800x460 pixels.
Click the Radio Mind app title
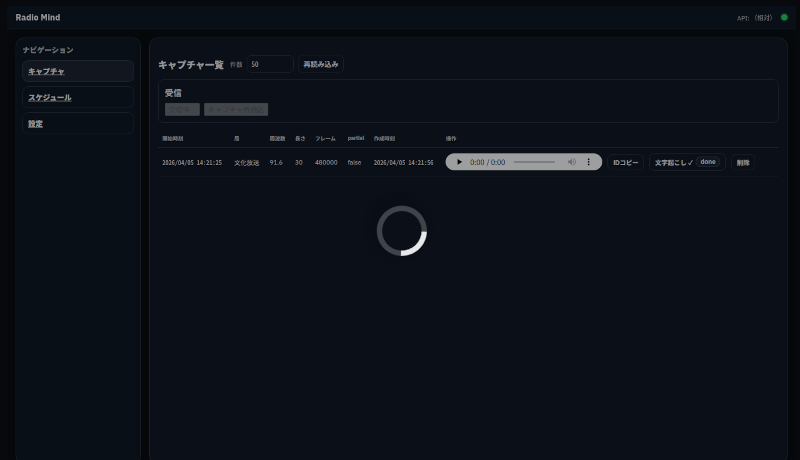[38, 17]
